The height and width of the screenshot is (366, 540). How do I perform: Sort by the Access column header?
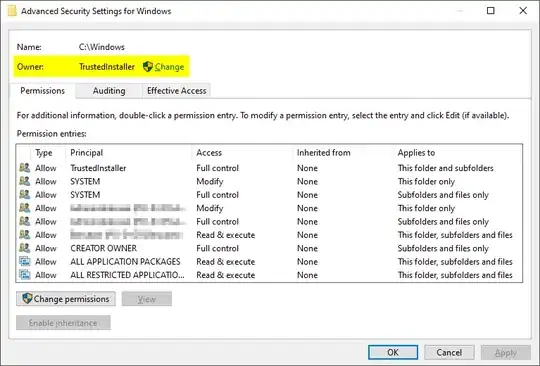pos(209,153)
